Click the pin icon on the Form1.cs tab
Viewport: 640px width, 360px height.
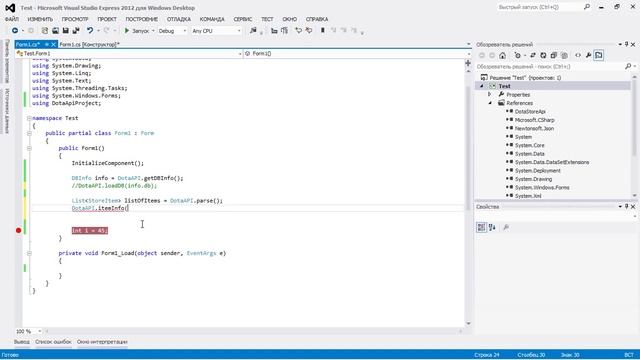pyautogui.click(x=47, y=44)
